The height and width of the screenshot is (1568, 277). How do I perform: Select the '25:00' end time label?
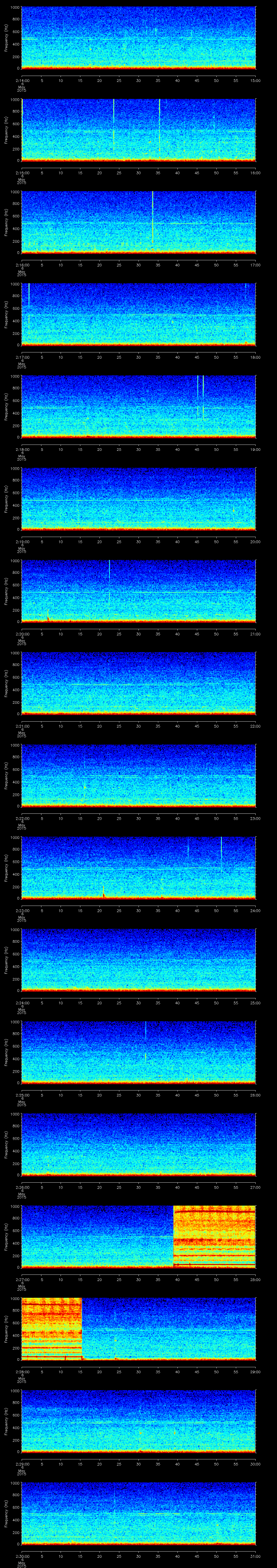point(256,1003)
